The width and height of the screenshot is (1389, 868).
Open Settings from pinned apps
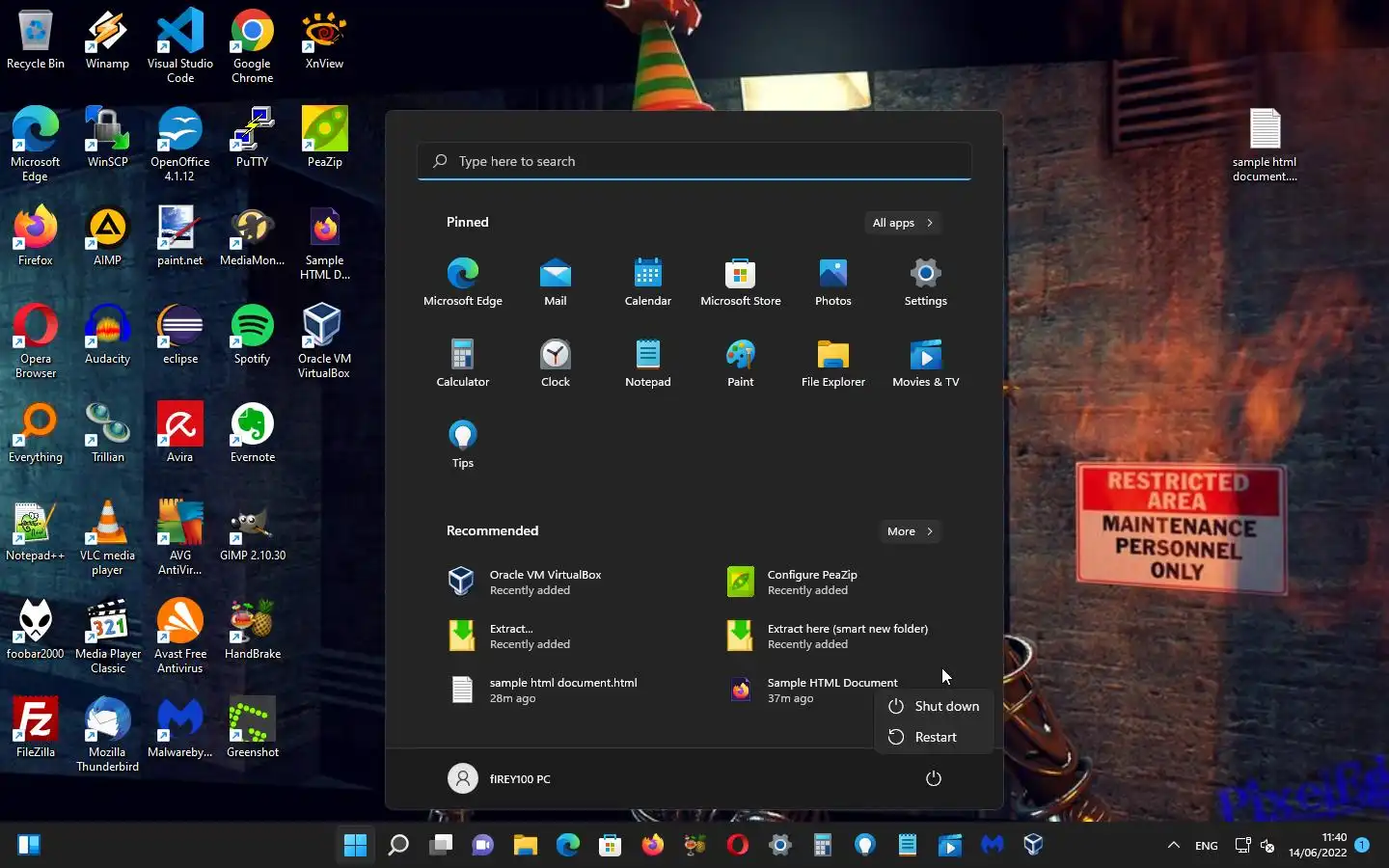pos(926,283)
